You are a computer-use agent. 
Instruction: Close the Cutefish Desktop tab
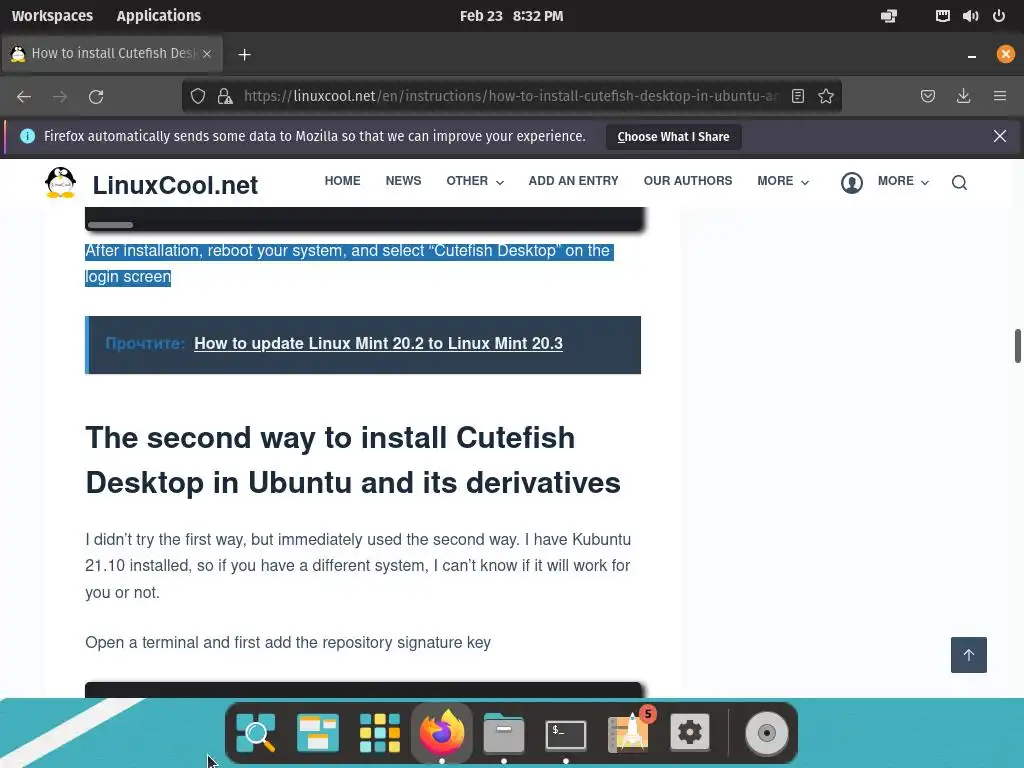206,54
